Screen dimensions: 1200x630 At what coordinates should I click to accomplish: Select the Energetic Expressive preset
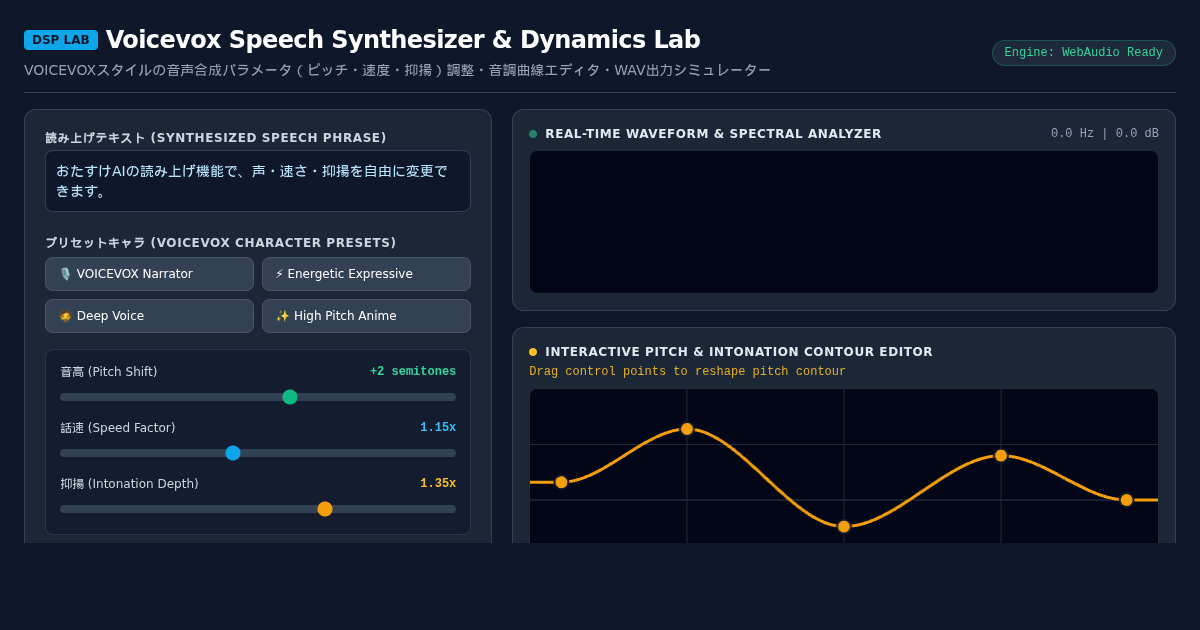point(366,274)
